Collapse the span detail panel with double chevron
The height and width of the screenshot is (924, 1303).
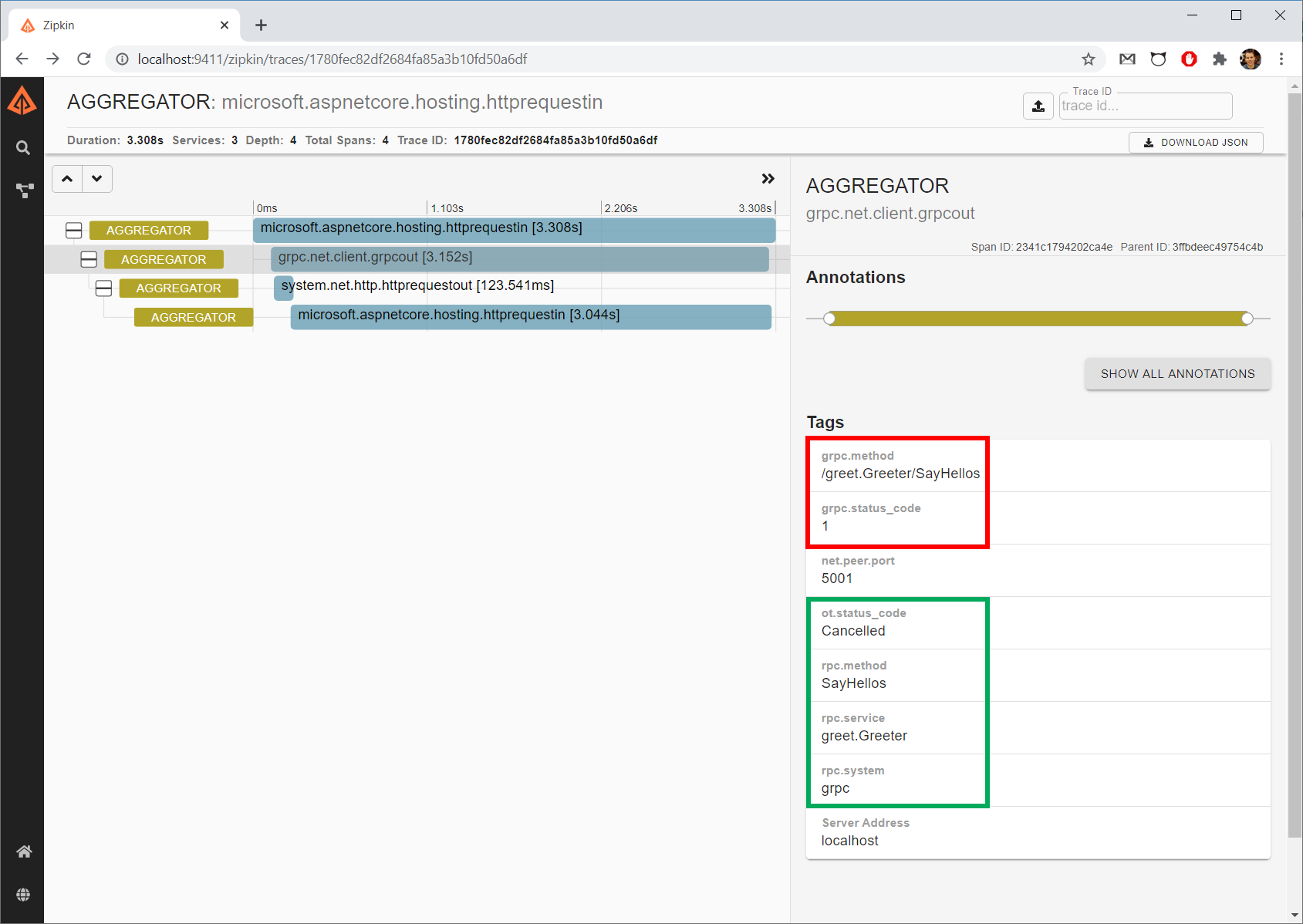click(x=768, y=178)
